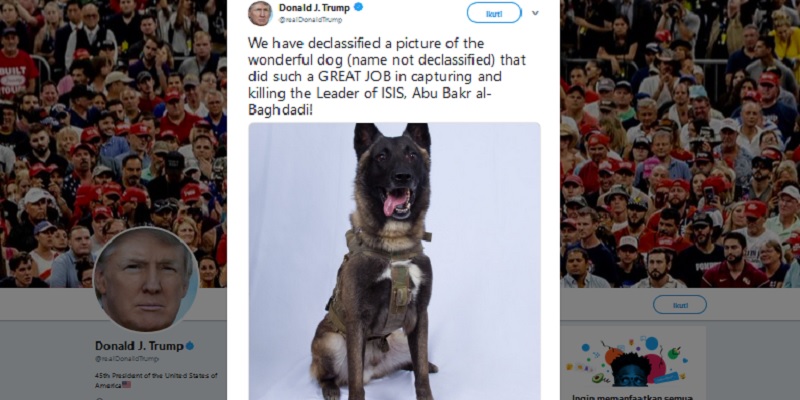Click the American flag emoji in the bio
The image size is (800, 400).
126,385
